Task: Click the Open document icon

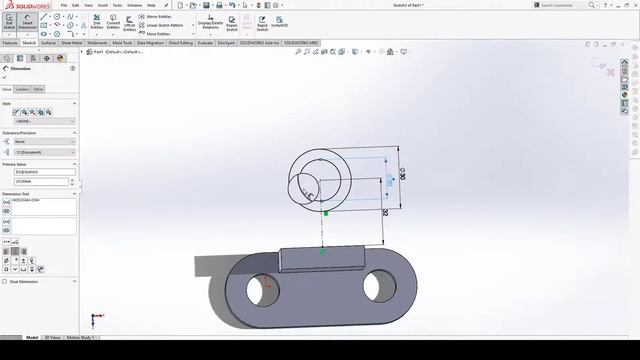Action: pyautogui.click(x=193, y=5)
